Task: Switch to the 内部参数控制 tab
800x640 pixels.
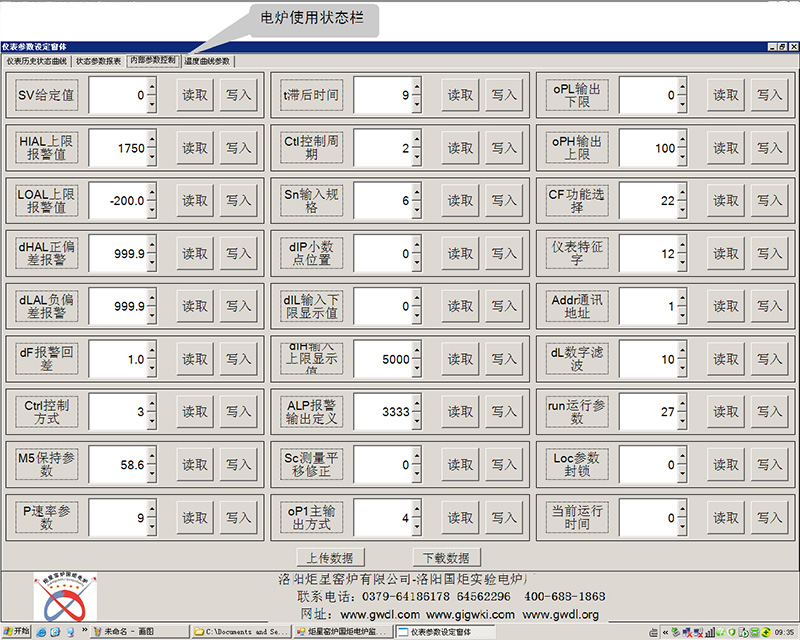Action: pyautogui.click(x=152, y=60)
